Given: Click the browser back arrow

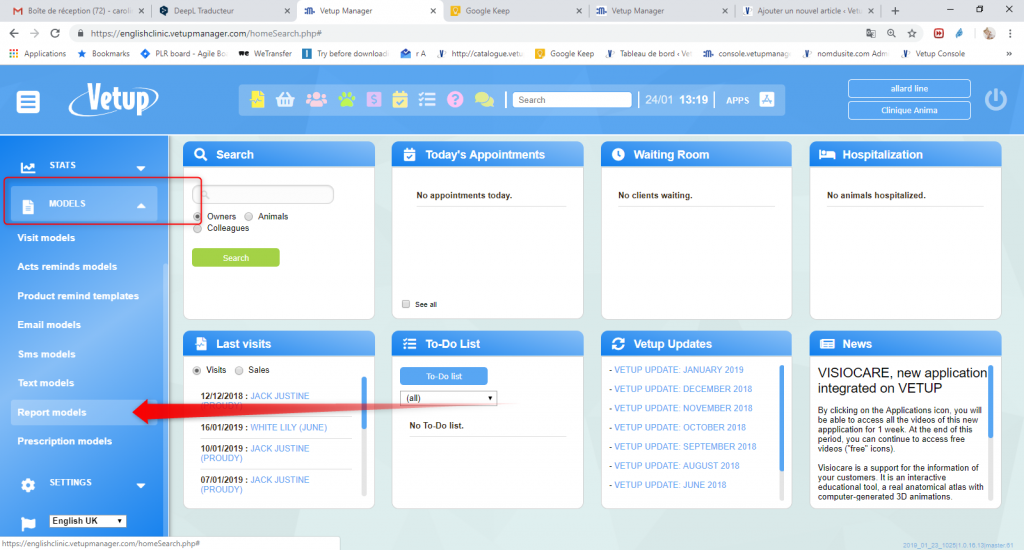Looking at the screenshot, I should pos(14,33).
